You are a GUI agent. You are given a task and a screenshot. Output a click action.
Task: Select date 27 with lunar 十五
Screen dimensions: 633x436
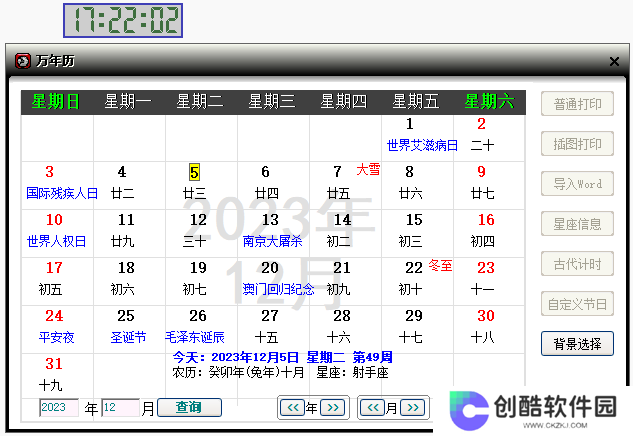(x=273, y=327)
